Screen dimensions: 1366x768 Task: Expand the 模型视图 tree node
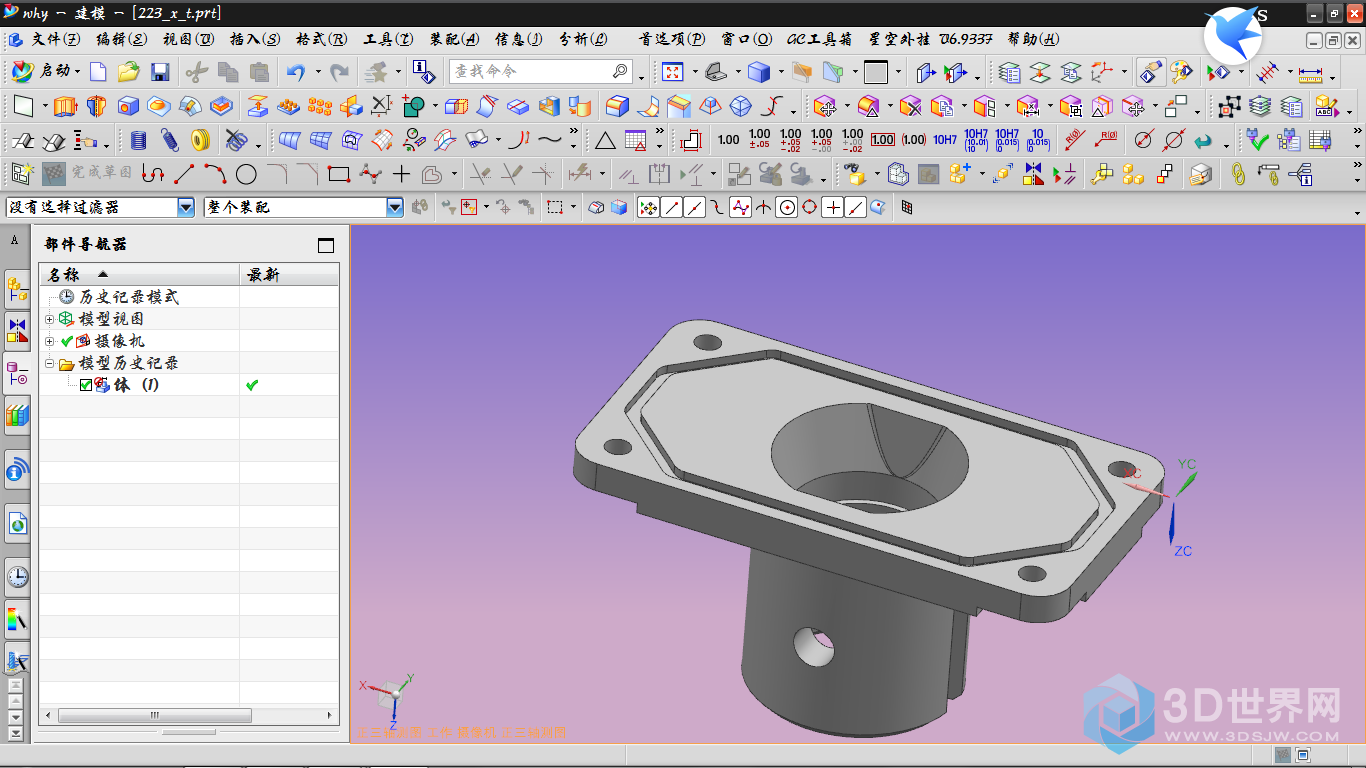tap(50, 319)
